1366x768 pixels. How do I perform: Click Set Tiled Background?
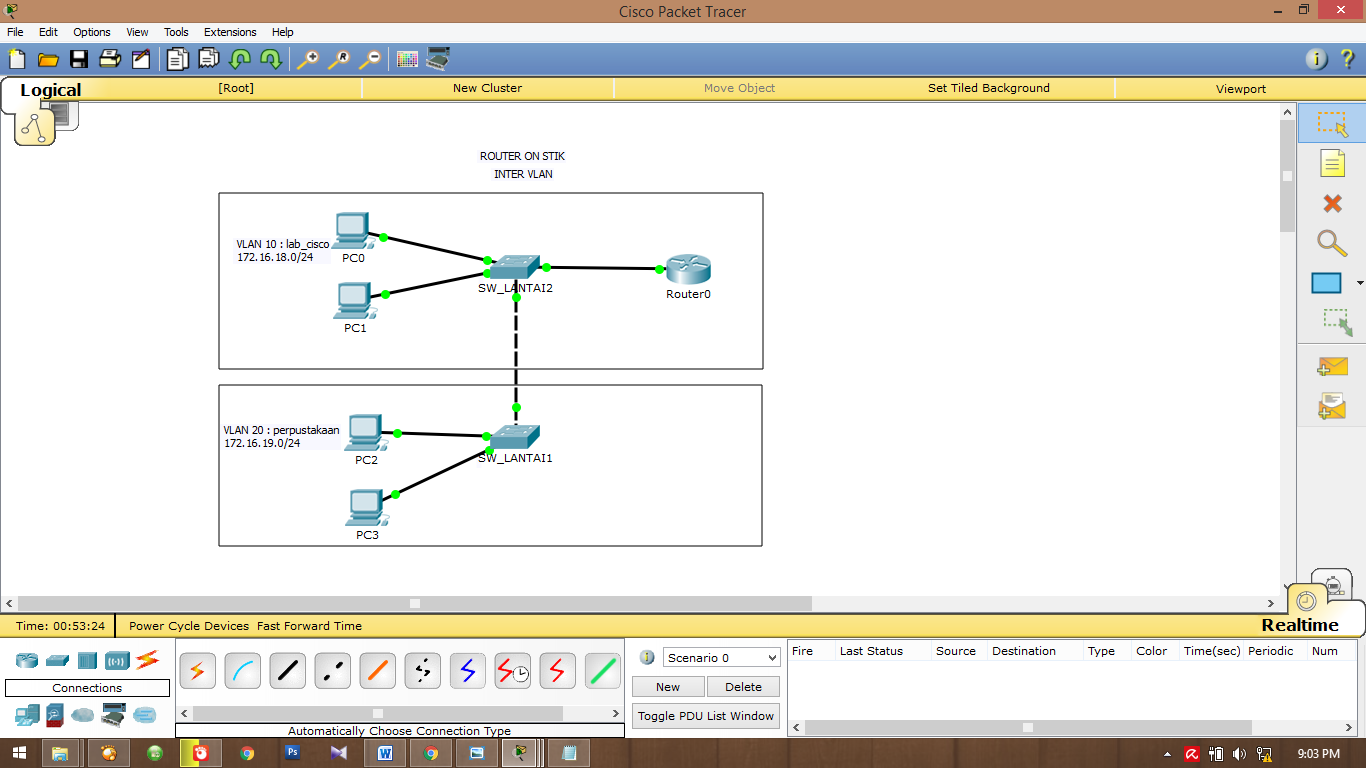tap(988, 88)
